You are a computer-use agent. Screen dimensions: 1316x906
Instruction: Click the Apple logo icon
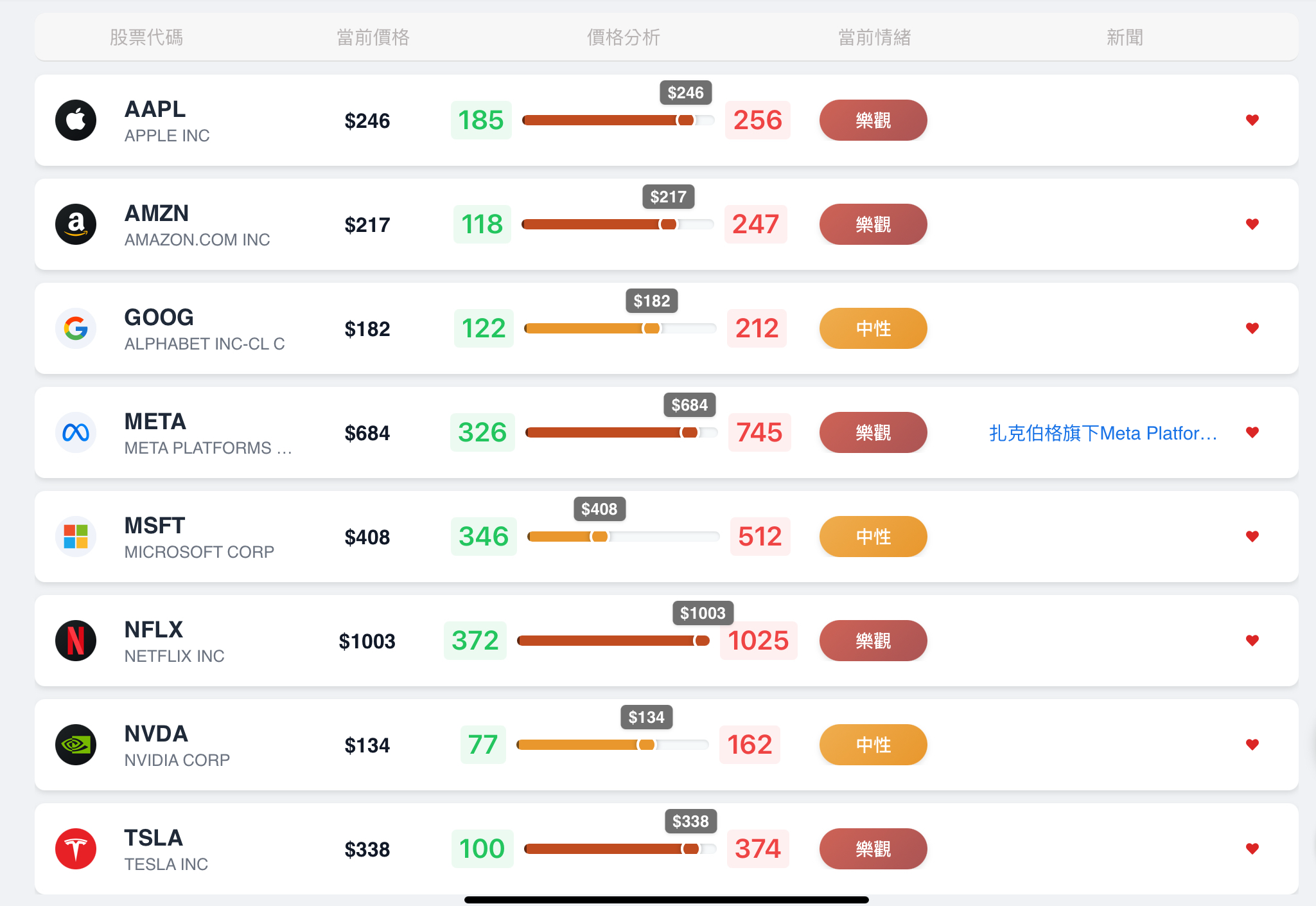tap(76, 120)
